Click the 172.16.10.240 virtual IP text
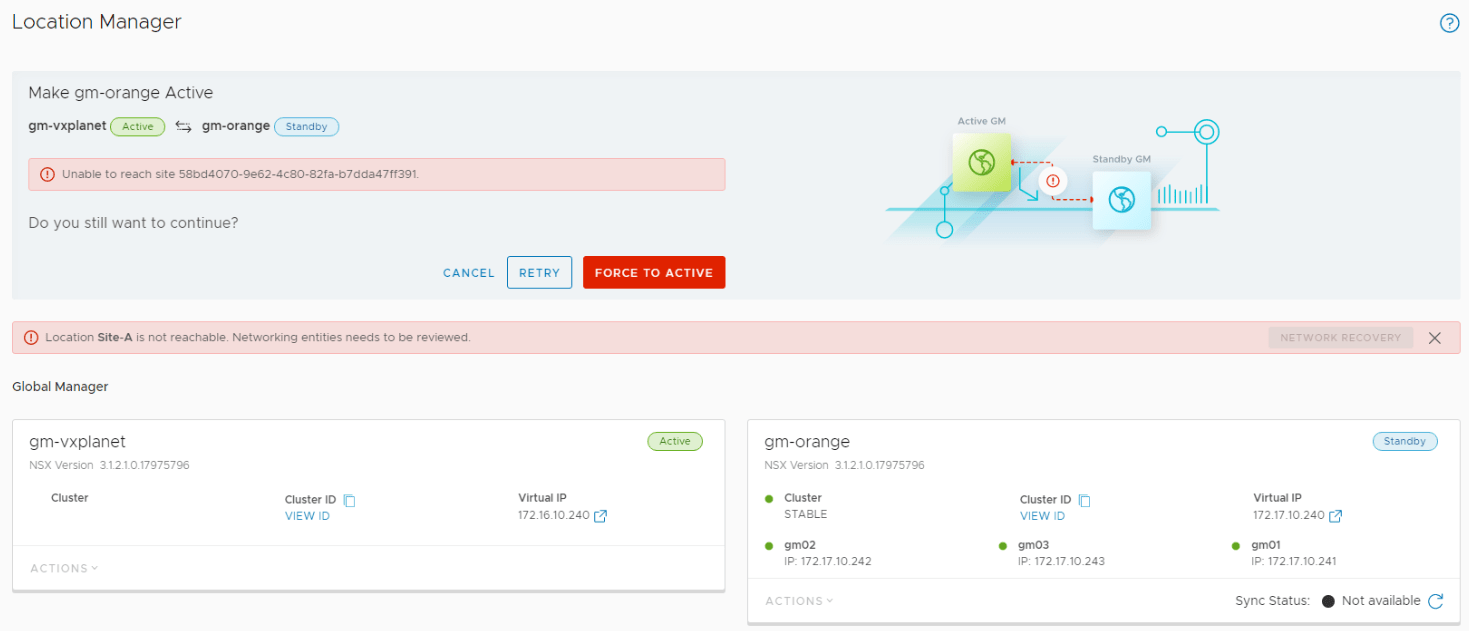1469x631 pixels. tap(553, 516)
